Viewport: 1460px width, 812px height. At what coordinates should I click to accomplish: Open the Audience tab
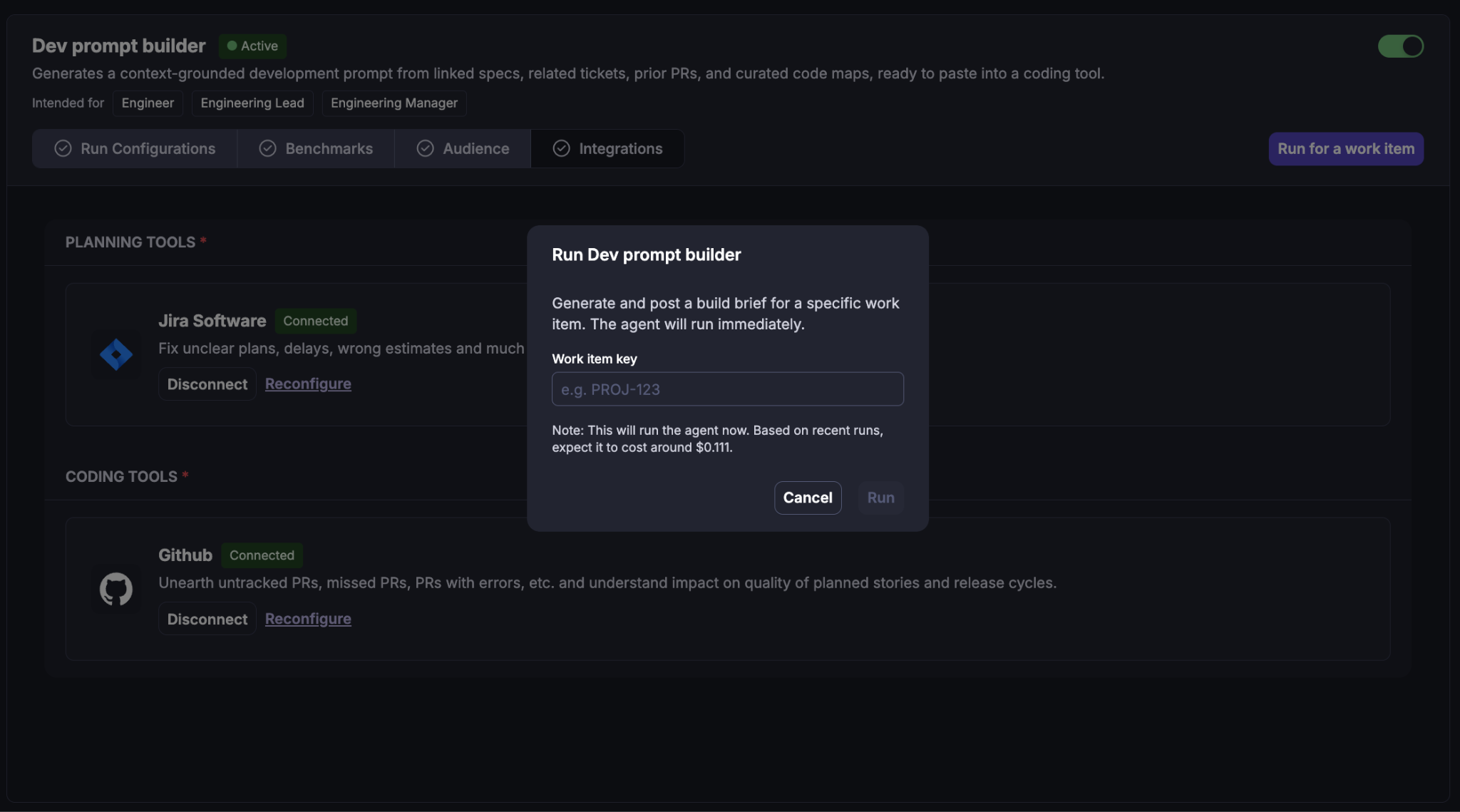[x=463, y=148]
